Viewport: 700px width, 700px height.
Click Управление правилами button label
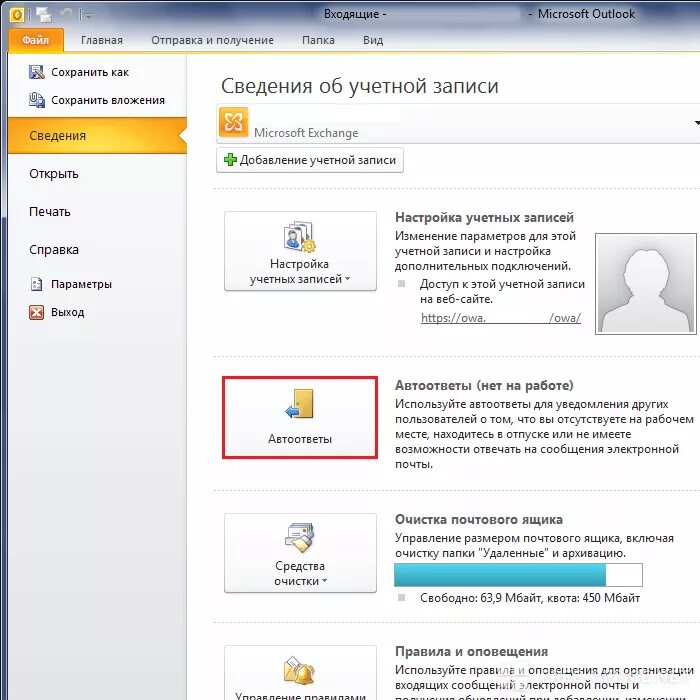[x=300, y=696]
